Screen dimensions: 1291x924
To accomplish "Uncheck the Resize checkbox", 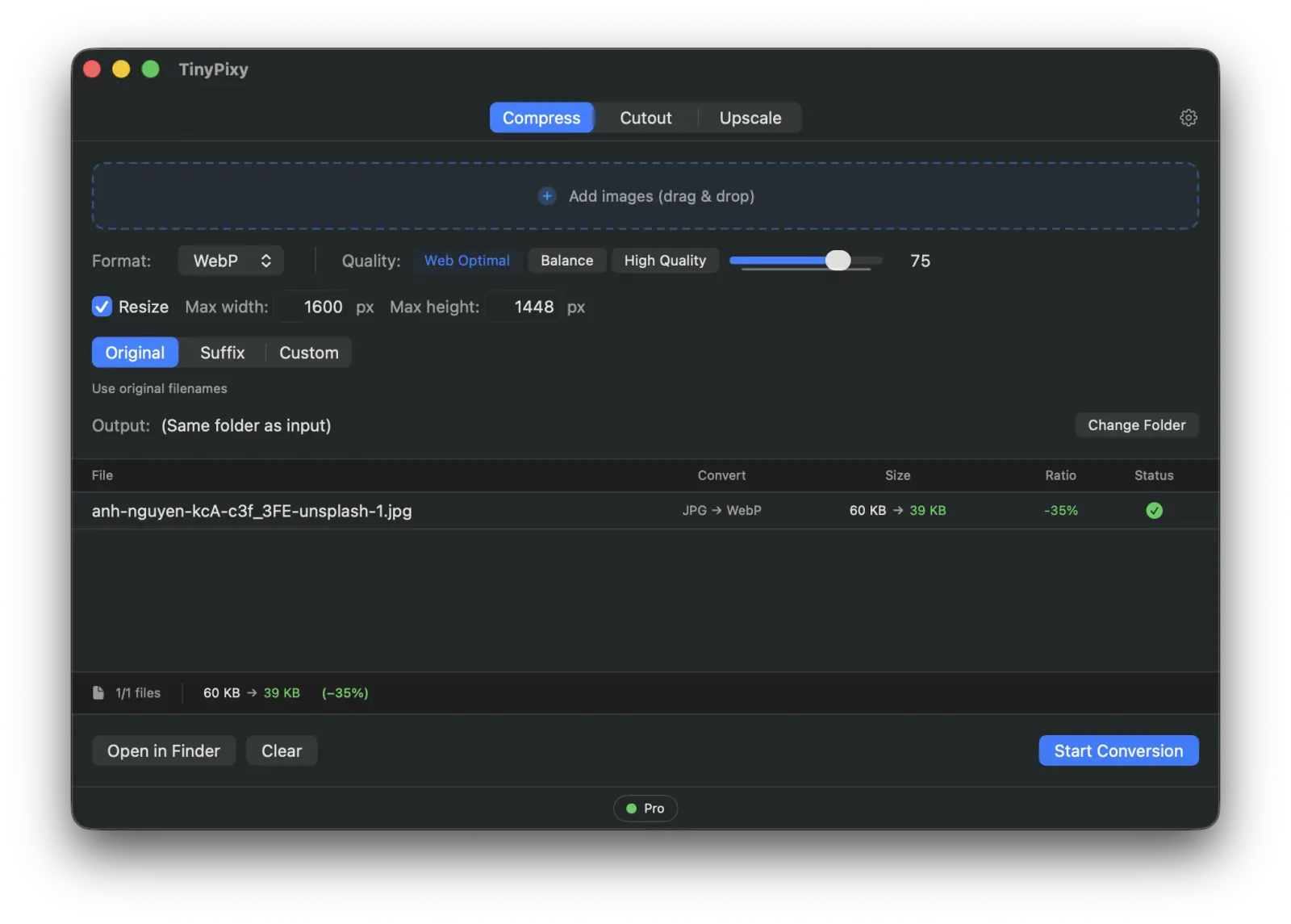I will pyautogui.click(x=102, y=307).
